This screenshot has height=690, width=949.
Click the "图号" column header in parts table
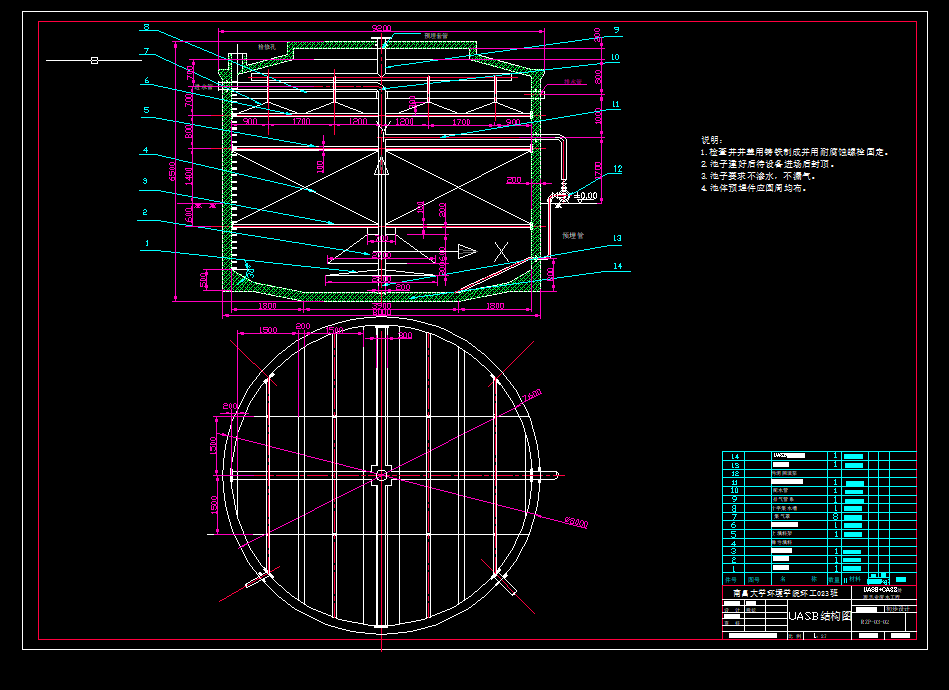coord(754,579)
